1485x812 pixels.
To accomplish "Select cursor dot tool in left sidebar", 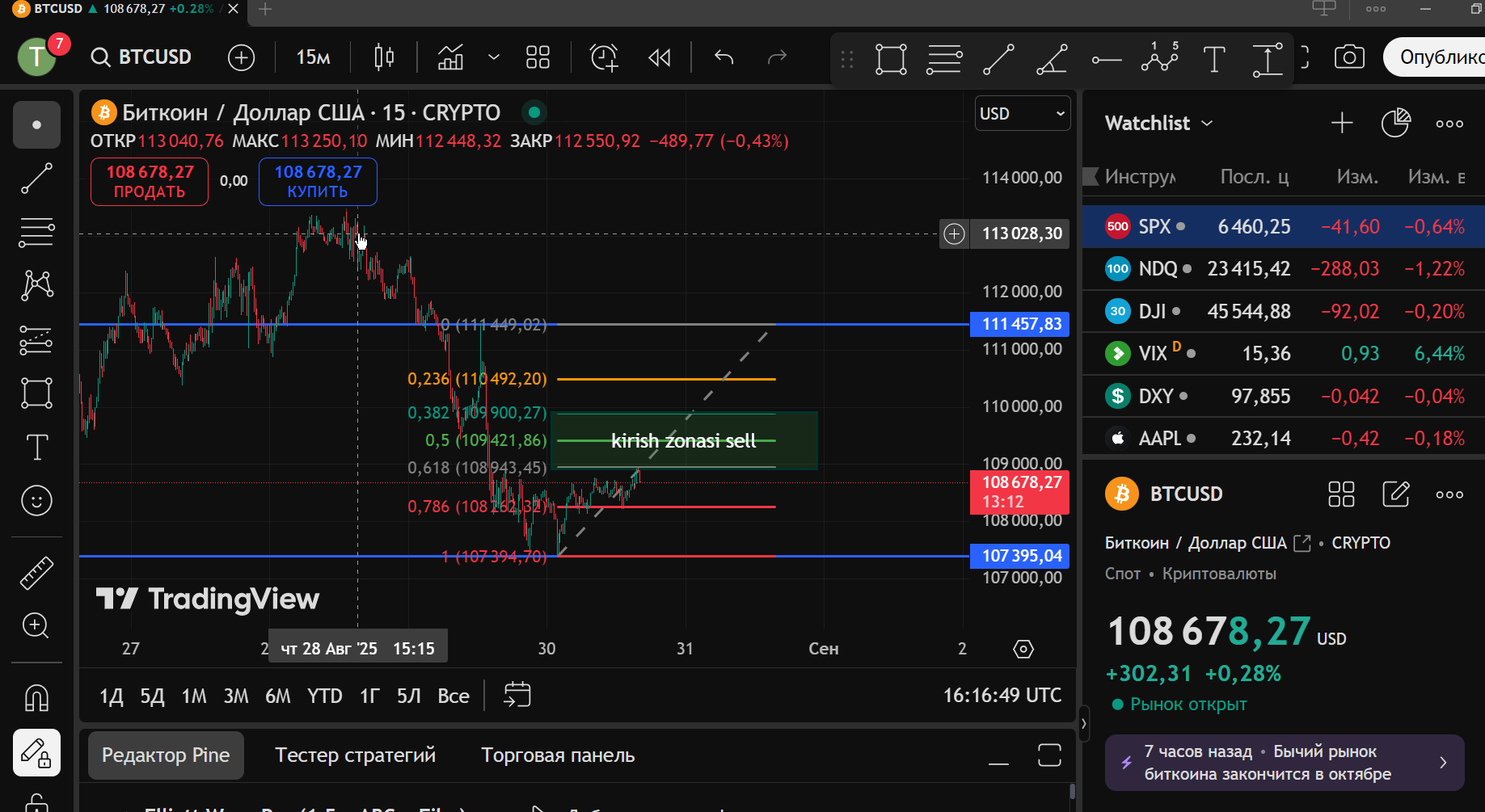I will point(36,124).
